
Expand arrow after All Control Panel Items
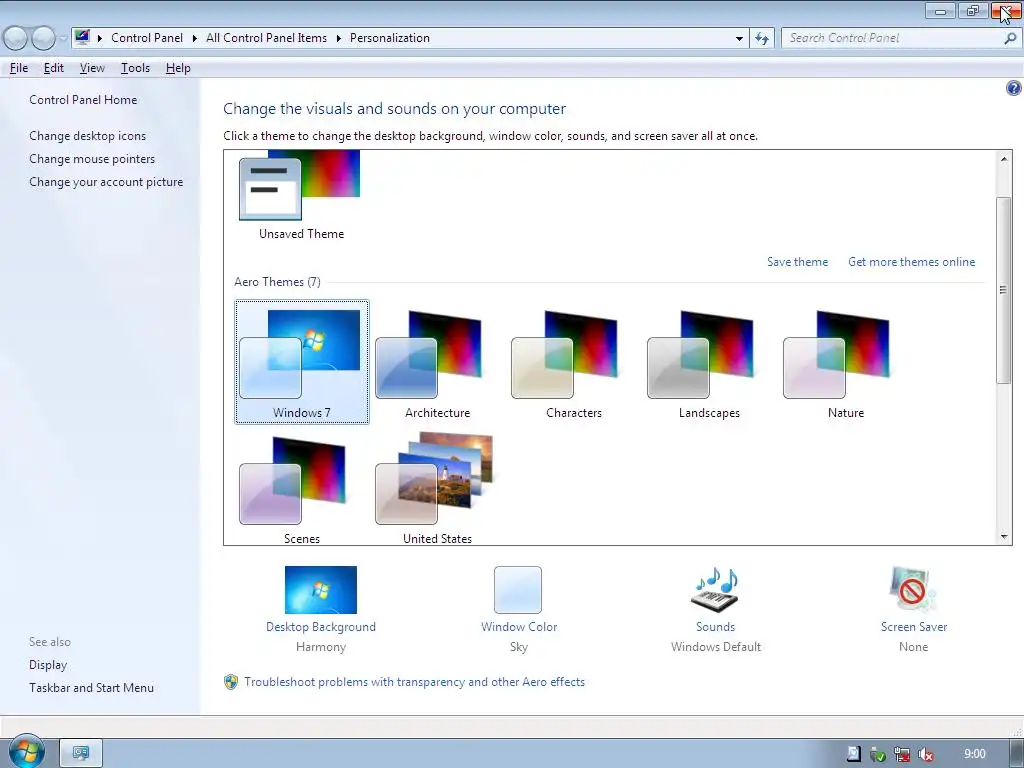point(338,39)
